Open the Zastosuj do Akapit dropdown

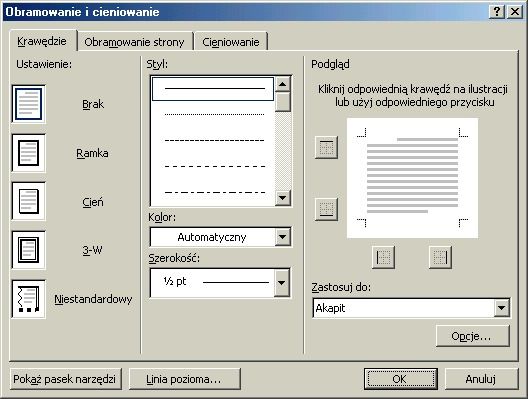click(501, 308)
